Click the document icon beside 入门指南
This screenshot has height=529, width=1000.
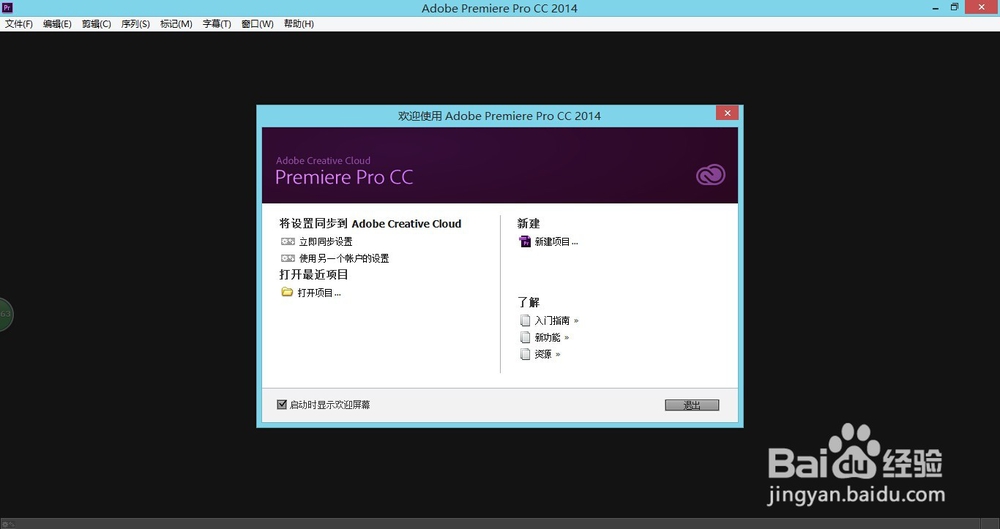(525, 320)
